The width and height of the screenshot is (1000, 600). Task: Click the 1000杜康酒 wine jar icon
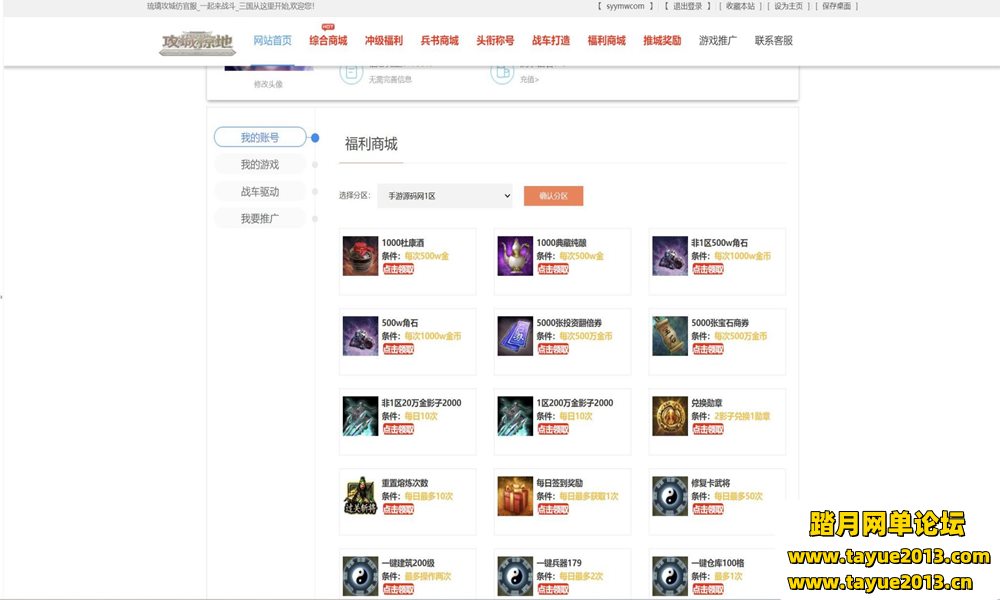[x=360, y=256]
